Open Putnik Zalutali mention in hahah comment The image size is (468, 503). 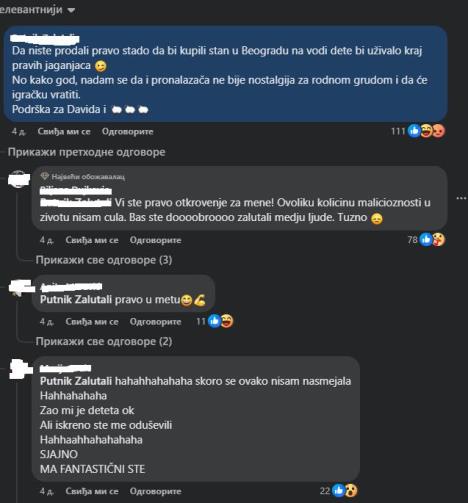coord(76,381)
